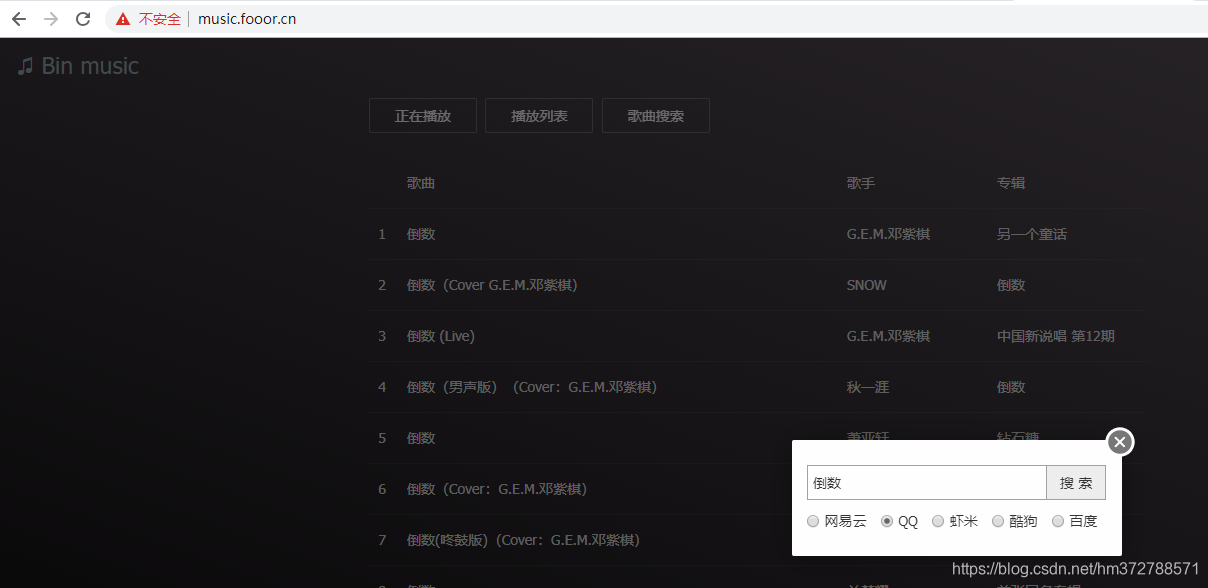Image resolution: width=1208 pixels, height=588 pixels.
Task: Click album 中国新说唱 第12期
Action: 1056,336
